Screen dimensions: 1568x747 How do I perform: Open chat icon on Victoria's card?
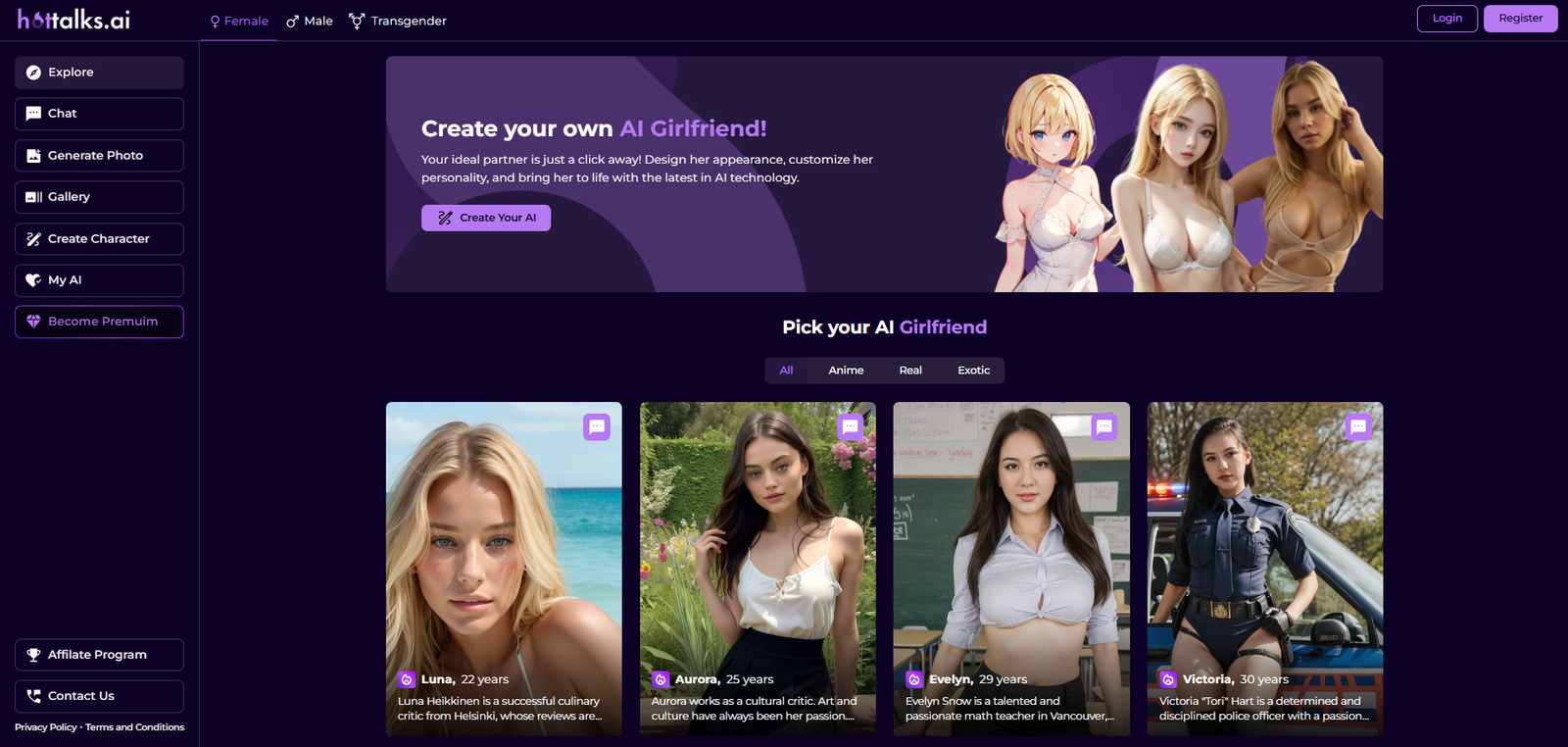1358,427
